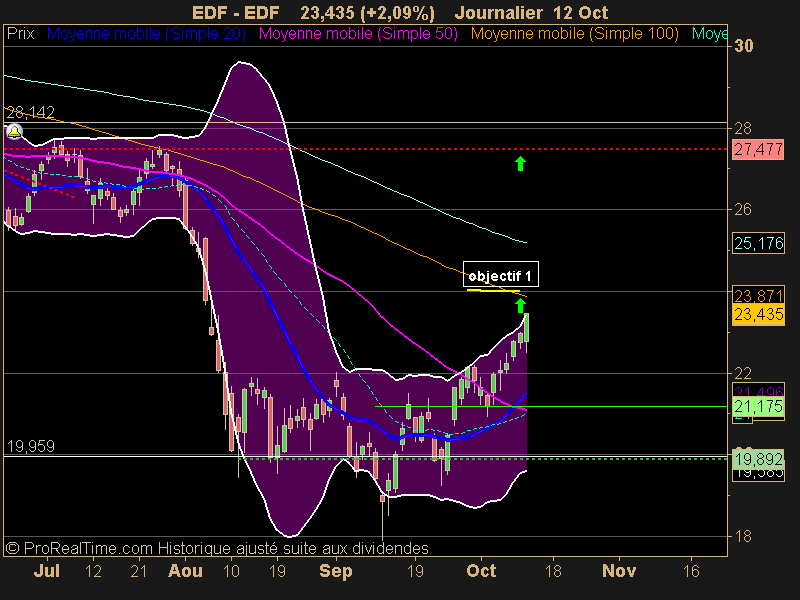Select the green arrow below objectif 1
This screenshot has width=800, height=600.
pos(520,306)
